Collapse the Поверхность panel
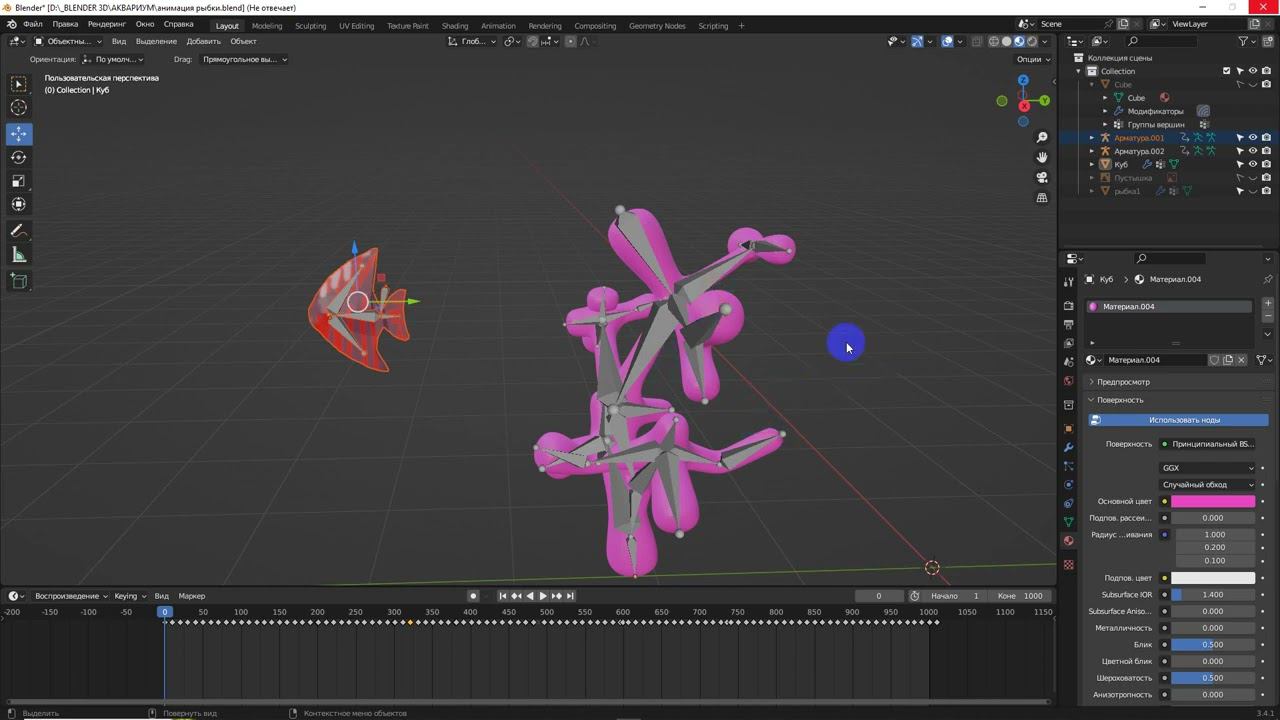 click(1120, 400)
